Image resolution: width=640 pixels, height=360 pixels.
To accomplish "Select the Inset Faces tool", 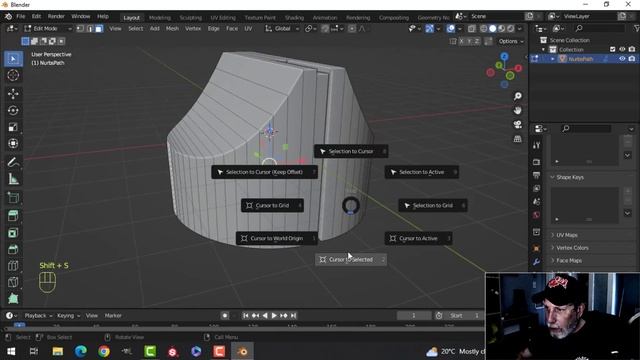I will point(13,233).
